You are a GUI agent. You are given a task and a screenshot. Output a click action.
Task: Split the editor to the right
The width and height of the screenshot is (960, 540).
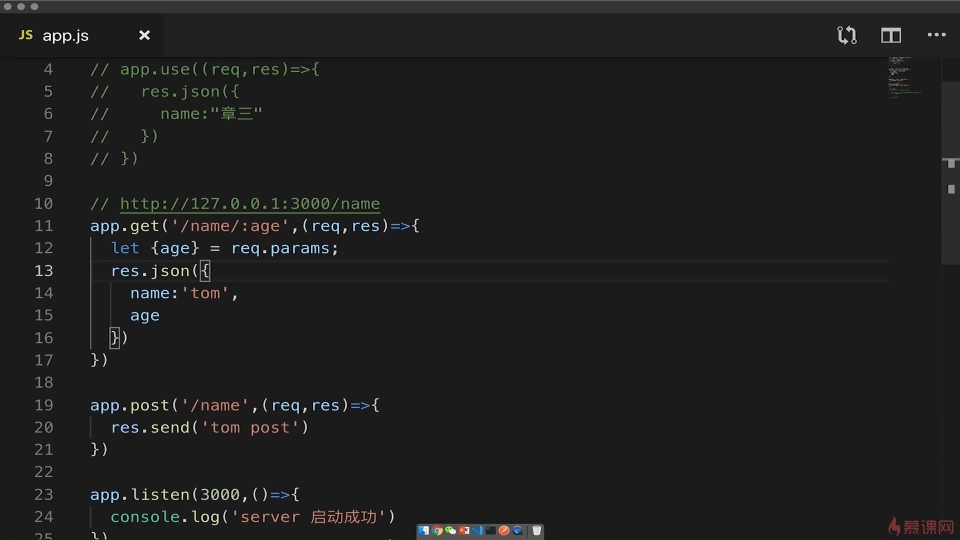891,35
